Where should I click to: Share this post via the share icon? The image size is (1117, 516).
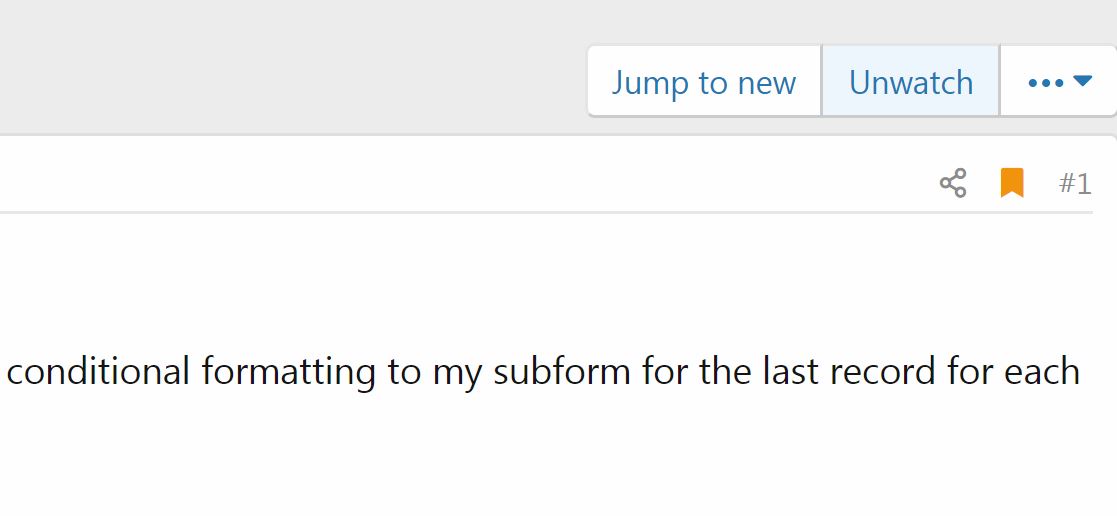952,183
